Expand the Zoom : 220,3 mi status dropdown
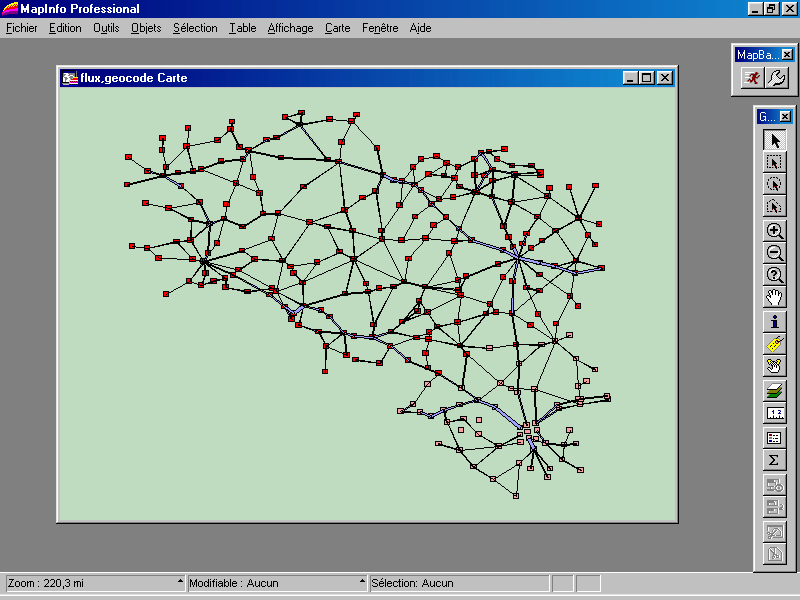This screenshot has width=800, height=600. pos(180,583)
